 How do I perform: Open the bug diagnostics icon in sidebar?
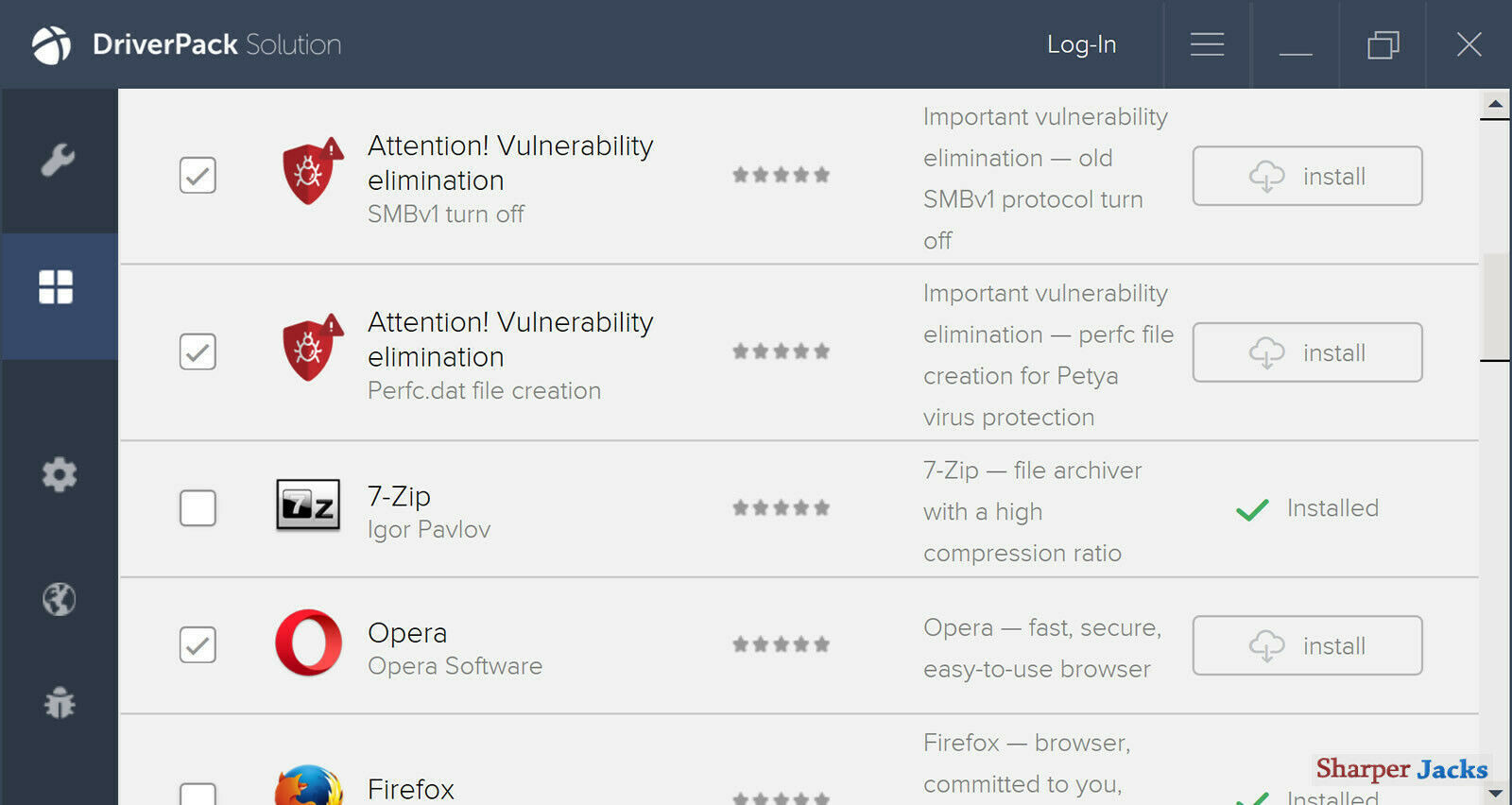59,703
